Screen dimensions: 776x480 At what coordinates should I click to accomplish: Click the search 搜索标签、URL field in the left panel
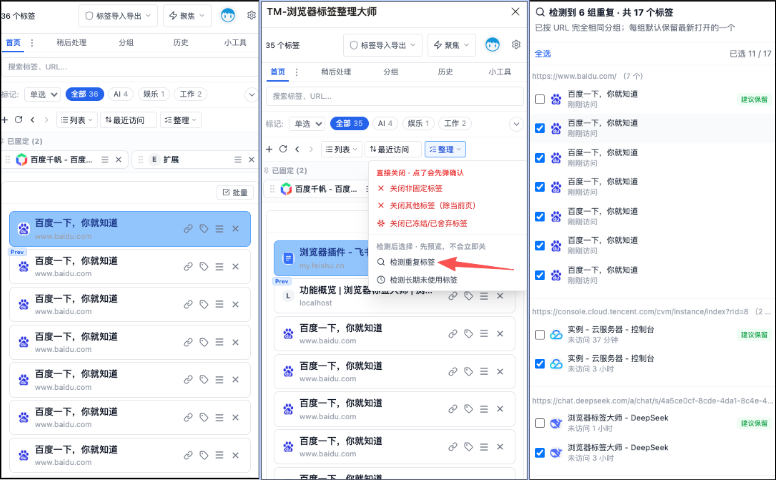(x=130, y=67)
